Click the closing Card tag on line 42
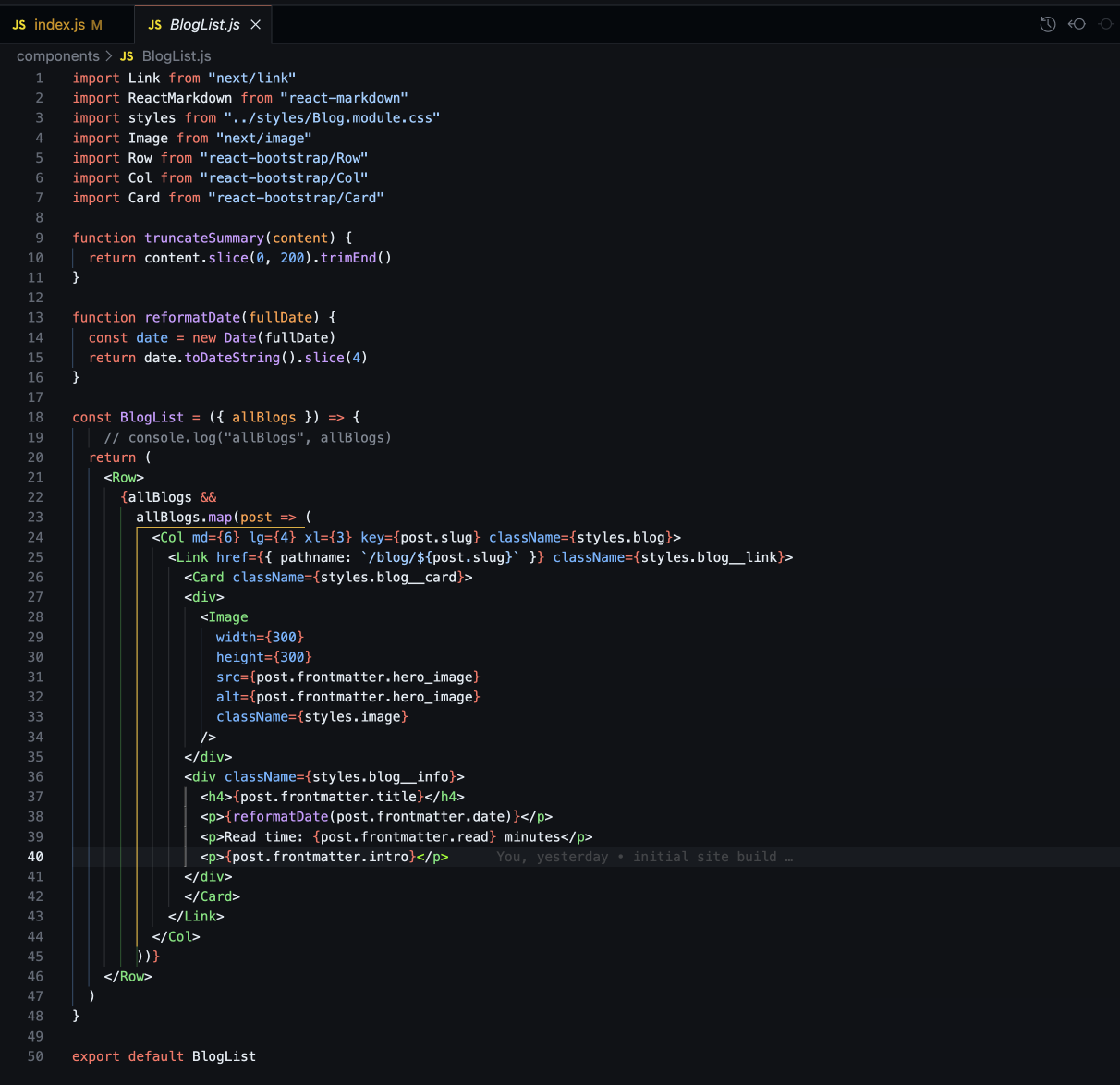The width and height of the screenshot is (1120, 1085). 212,896
